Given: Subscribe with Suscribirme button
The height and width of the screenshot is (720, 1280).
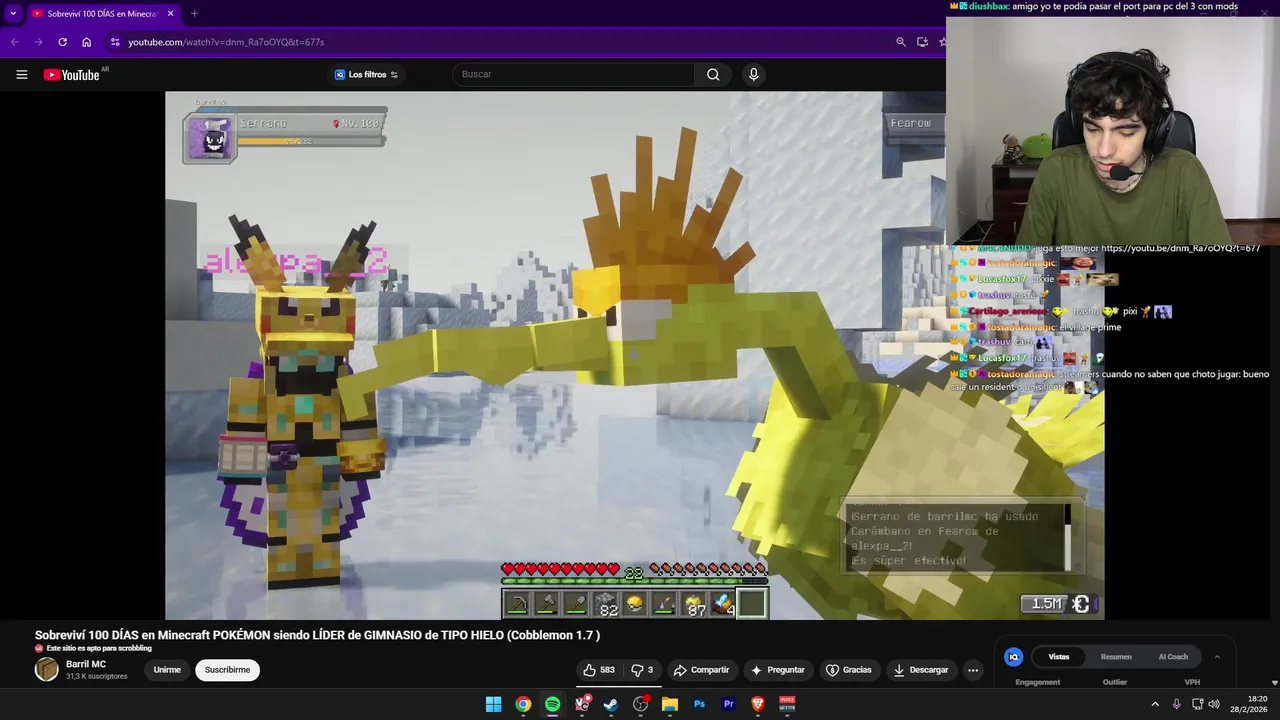Looking at the screenshot, I should [227, 670].
